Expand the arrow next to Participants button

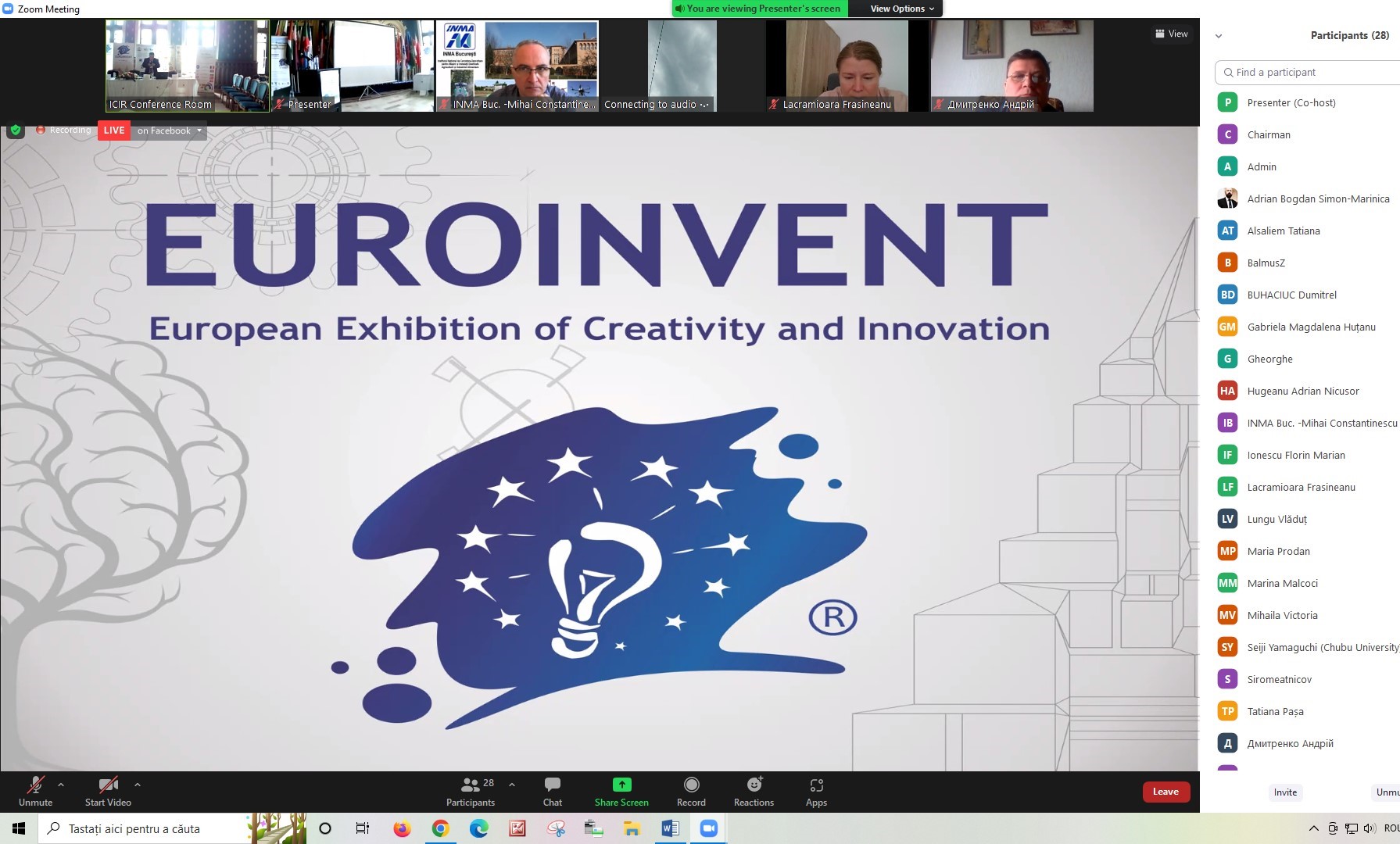[x=512, y=785]
